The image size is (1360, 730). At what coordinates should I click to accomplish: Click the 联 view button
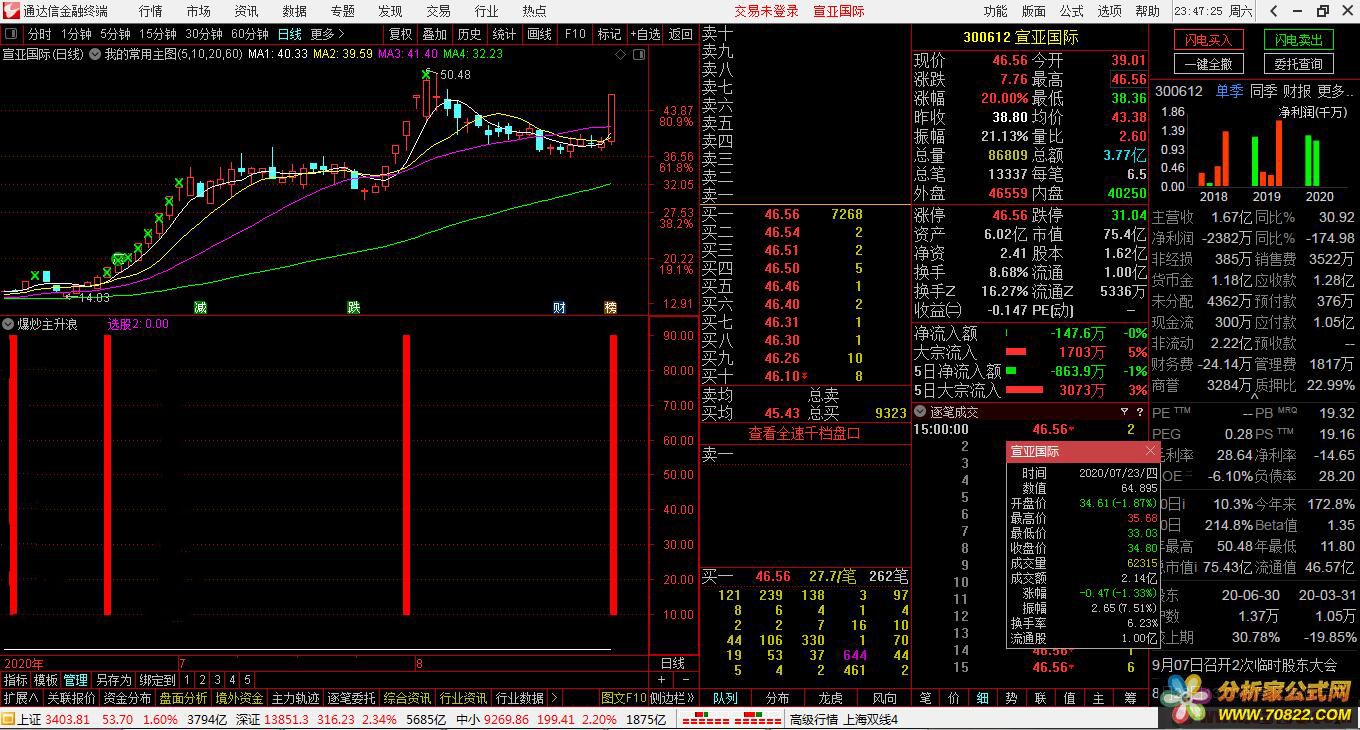coord(1041,698)
